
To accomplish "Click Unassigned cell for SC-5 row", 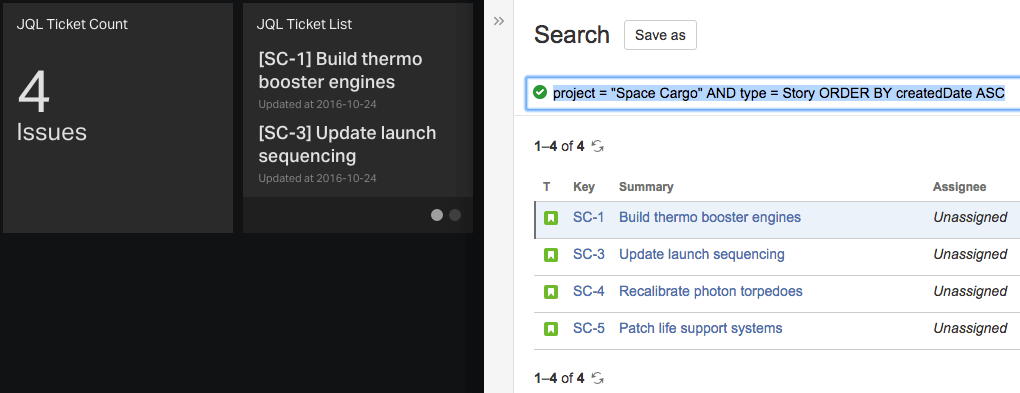I will (970, 329).
